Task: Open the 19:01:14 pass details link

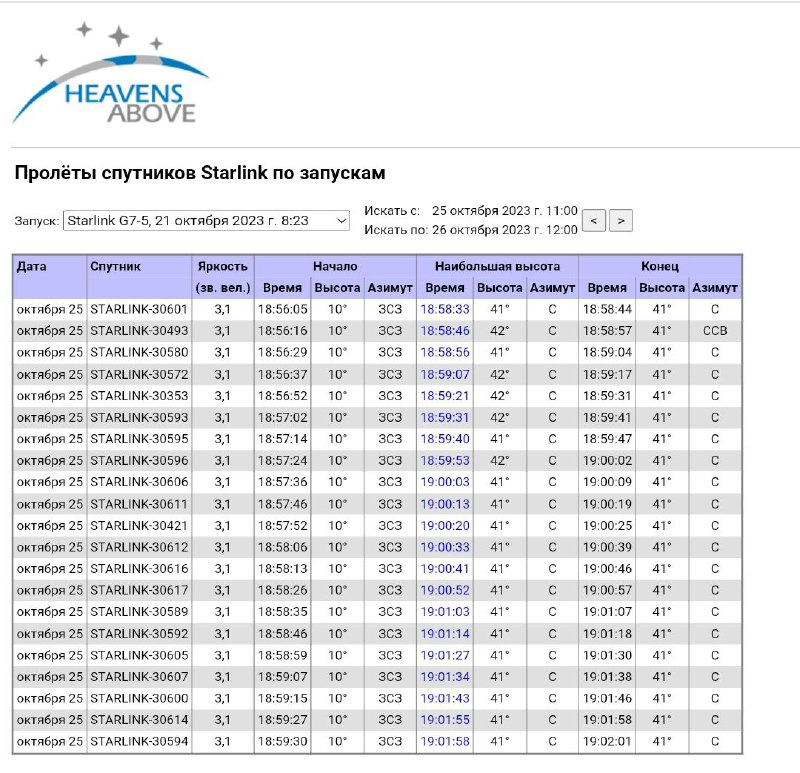Action: 445,633
